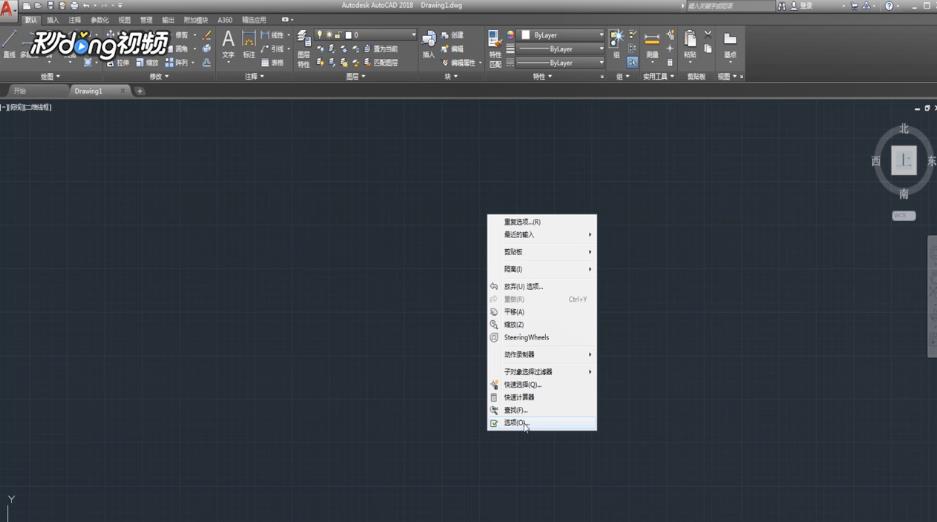
Task: Expand the Annotation (注释) panel
Action: (x=254, y=76)
